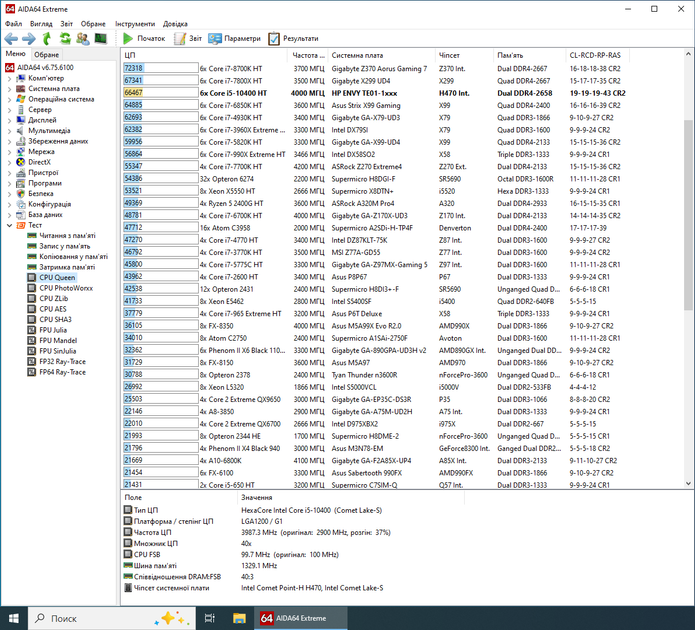This screenshot has width=695, height=630.
Task: Open the Звіт toolbar button
Action: pyautogui.click(x=188, y=39)
